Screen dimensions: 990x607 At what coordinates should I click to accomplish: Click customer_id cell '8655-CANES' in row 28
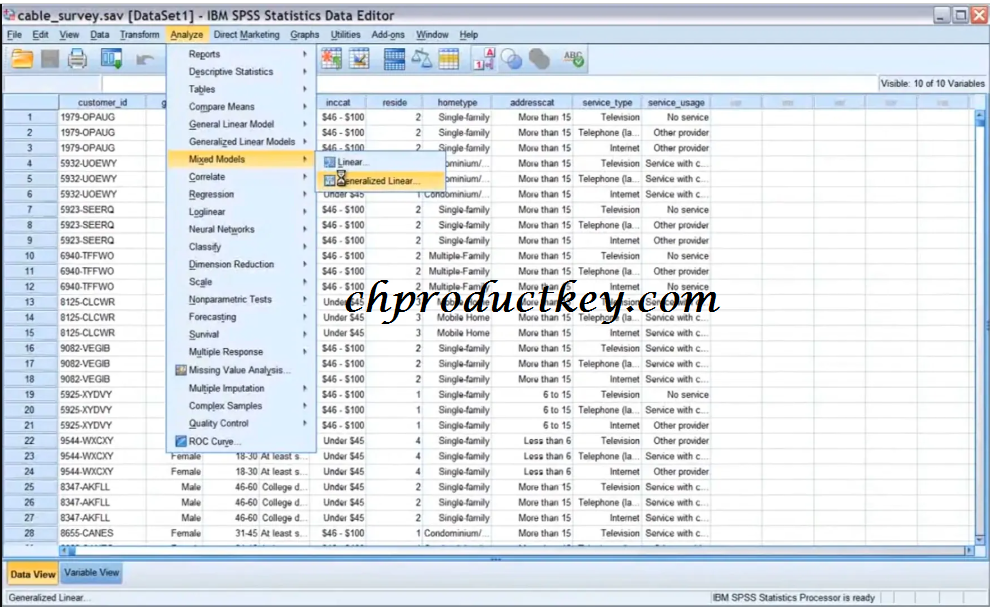pos(102,533)
